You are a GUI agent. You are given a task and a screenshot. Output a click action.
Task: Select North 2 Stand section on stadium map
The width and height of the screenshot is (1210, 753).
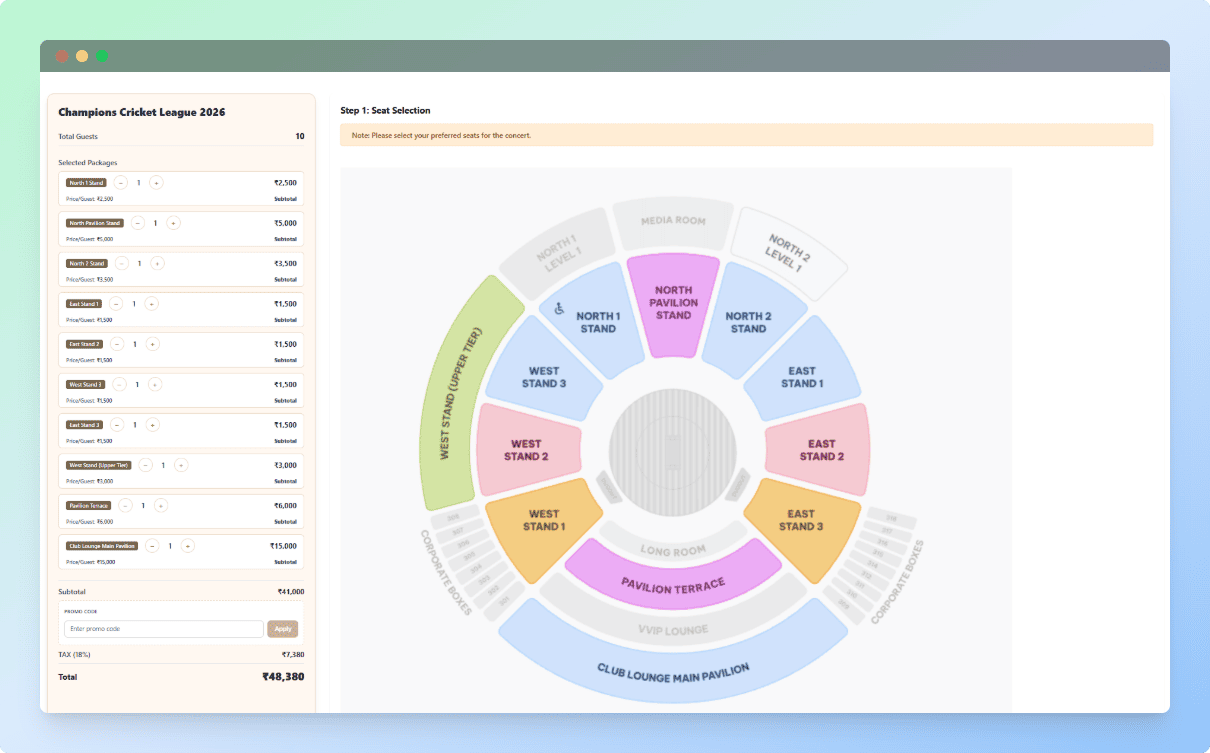(x=749, y=322)
